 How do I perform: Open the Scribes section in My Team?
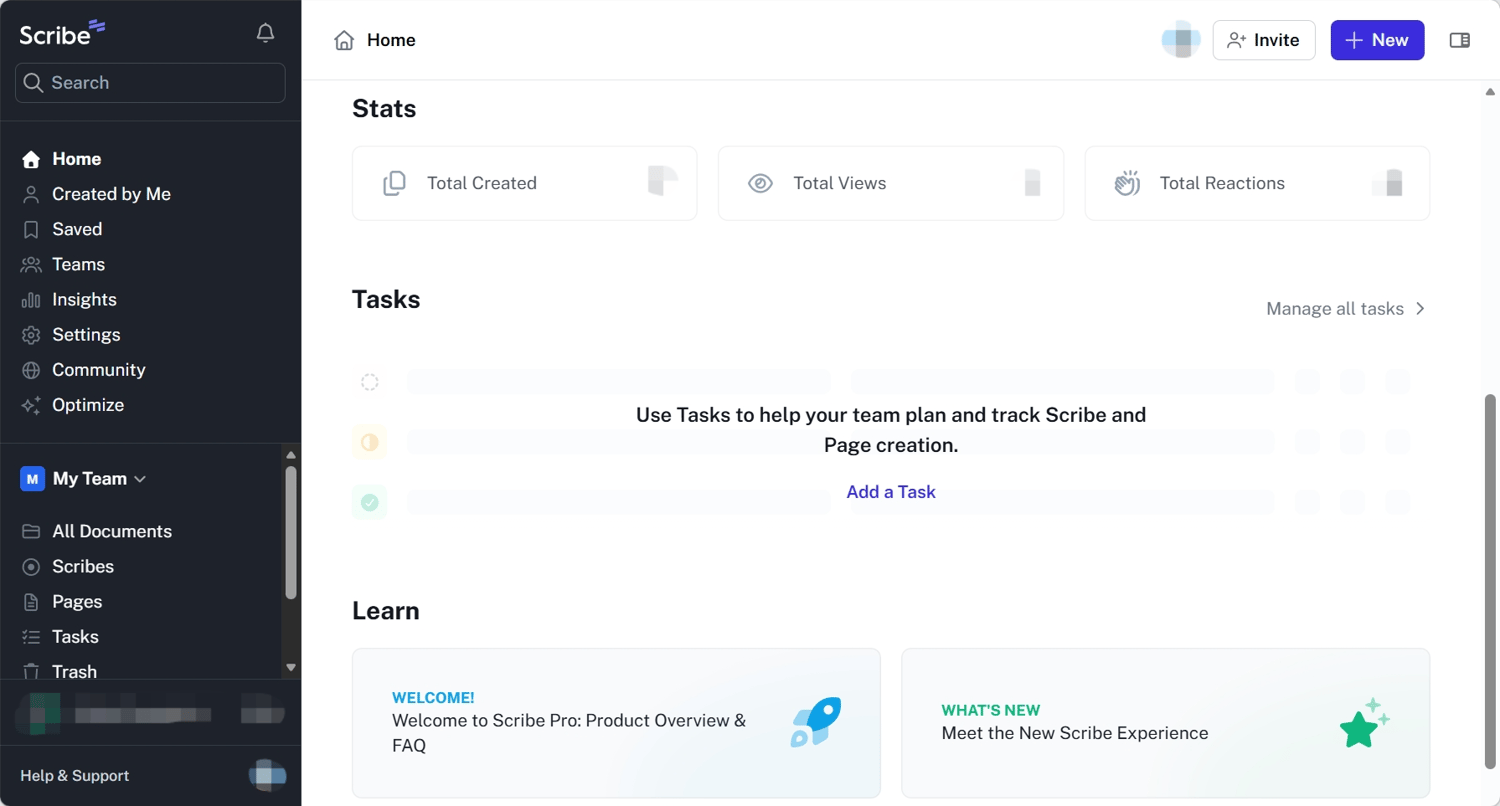coord(80,566)
